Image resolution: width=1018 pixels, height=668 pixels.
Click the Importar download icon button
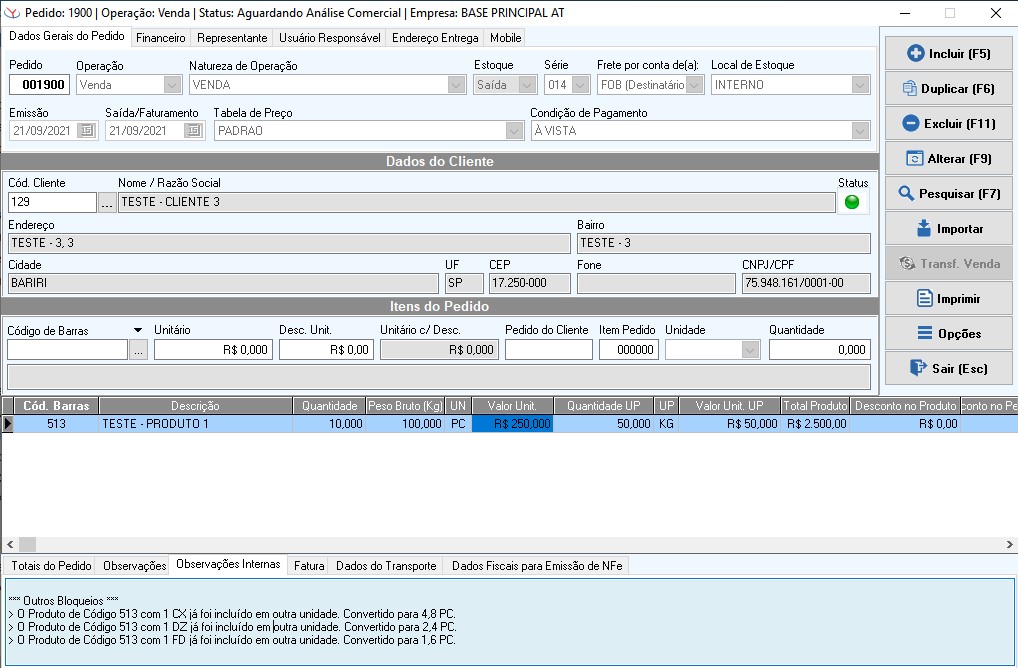947,229
